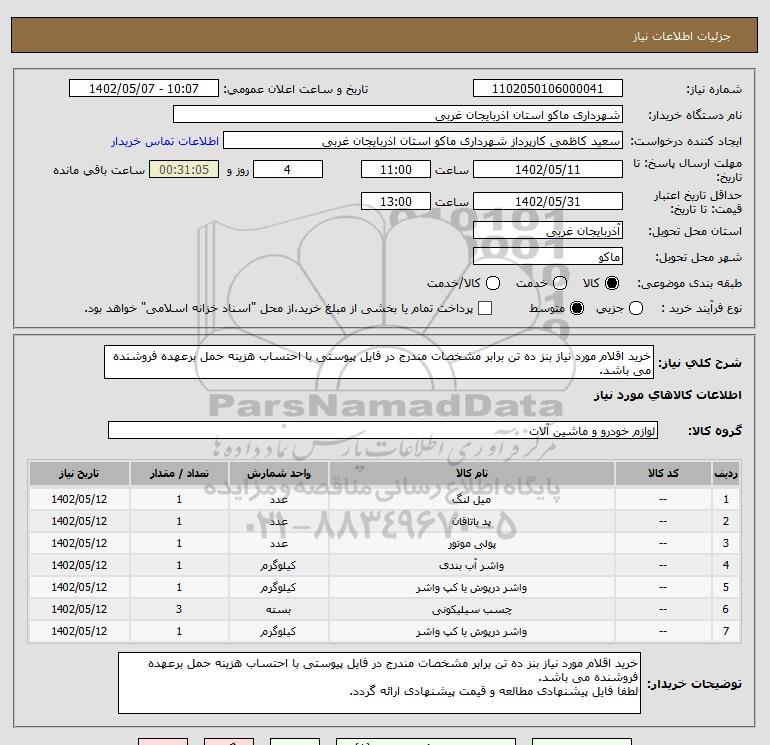Click the واحد شمارش column header
Screen dimensions: 770x745
coord(278,473)
